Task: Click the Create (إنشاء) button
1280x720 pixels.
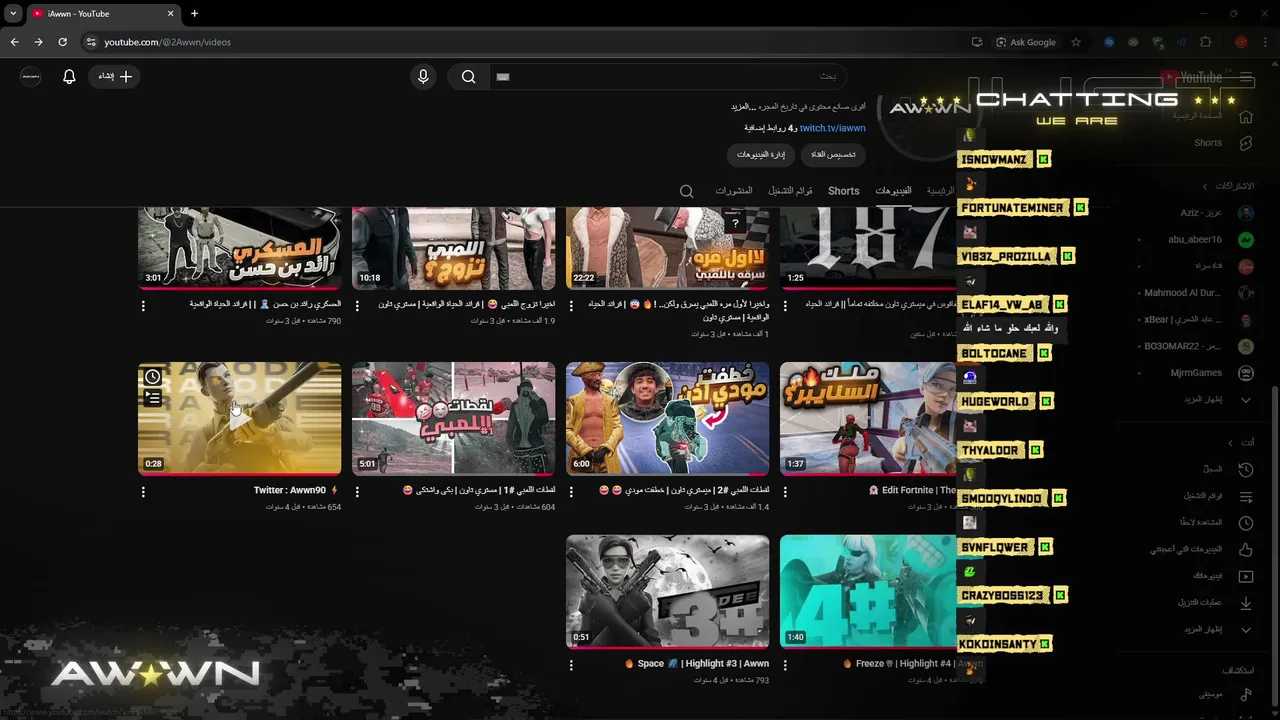Action: [115, 76]
